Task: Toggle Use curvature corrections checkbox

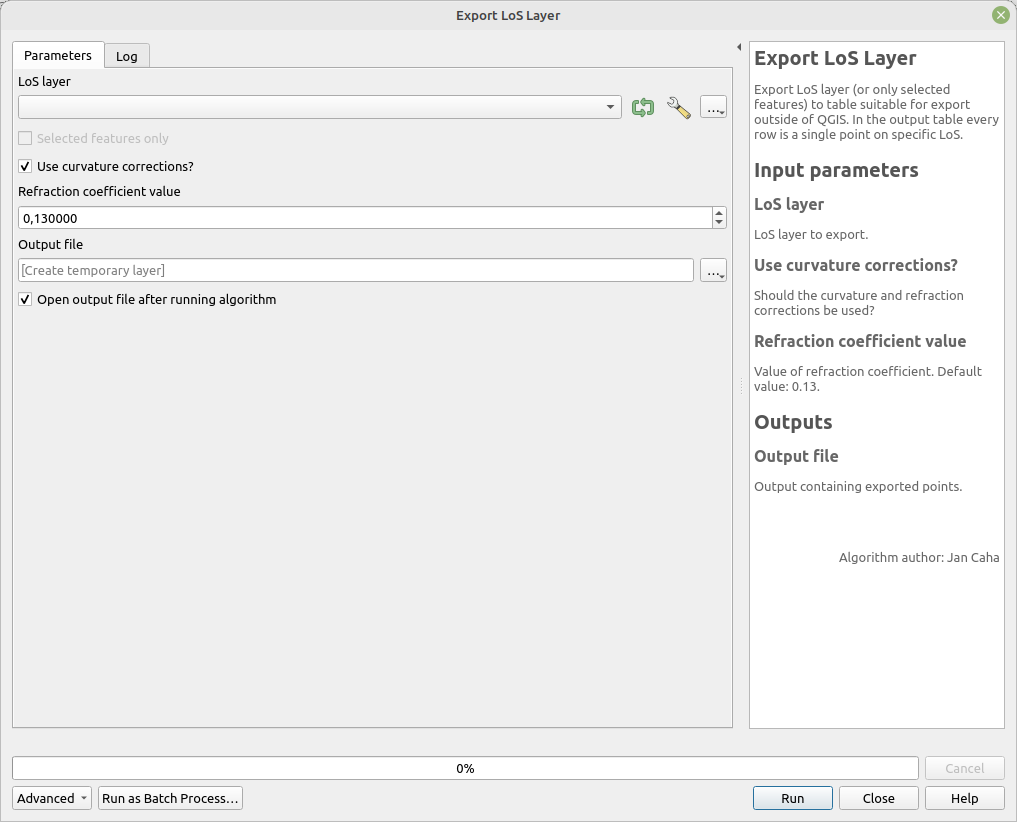Action: coord(26,166)
